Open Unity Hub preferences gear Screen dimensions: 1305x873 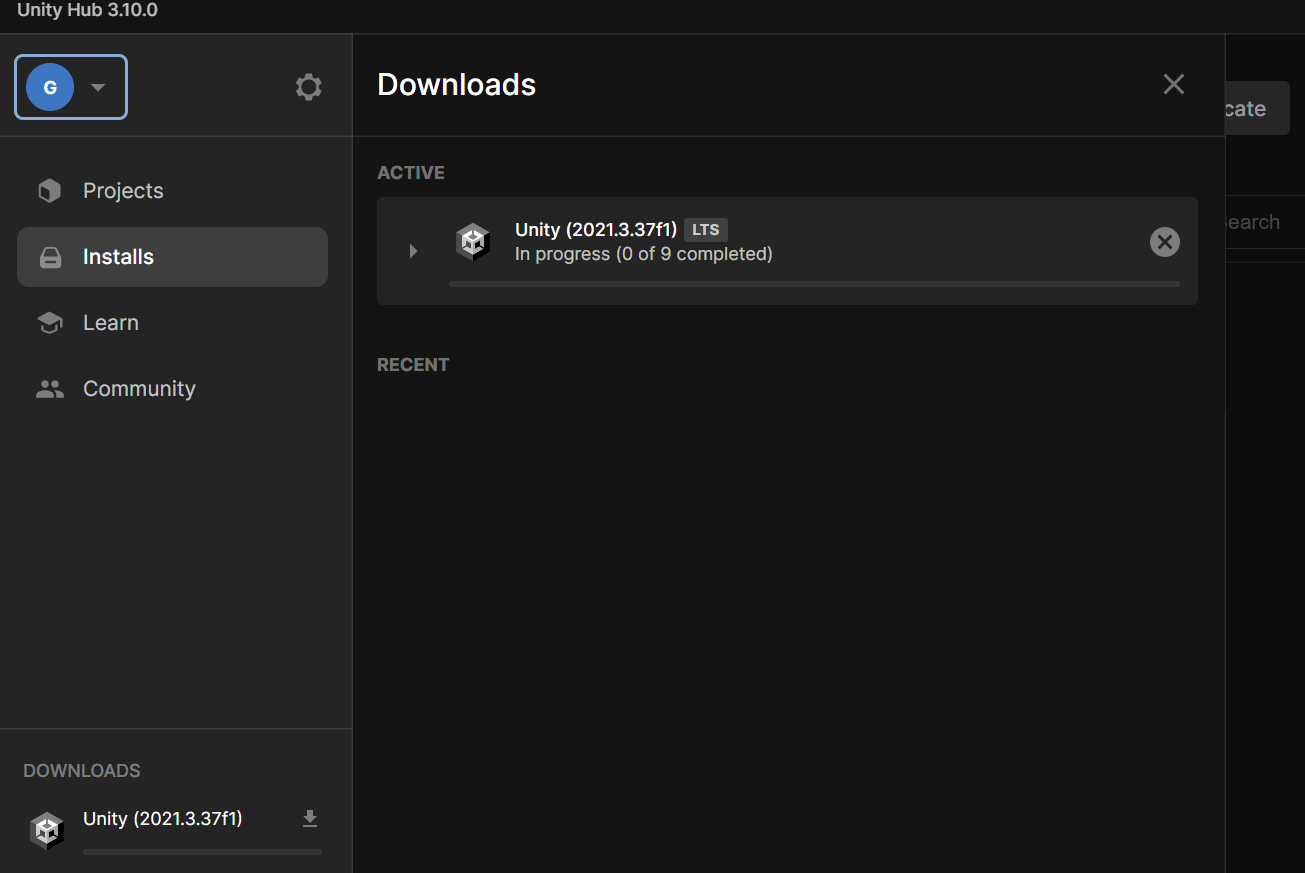click(309, 87)
